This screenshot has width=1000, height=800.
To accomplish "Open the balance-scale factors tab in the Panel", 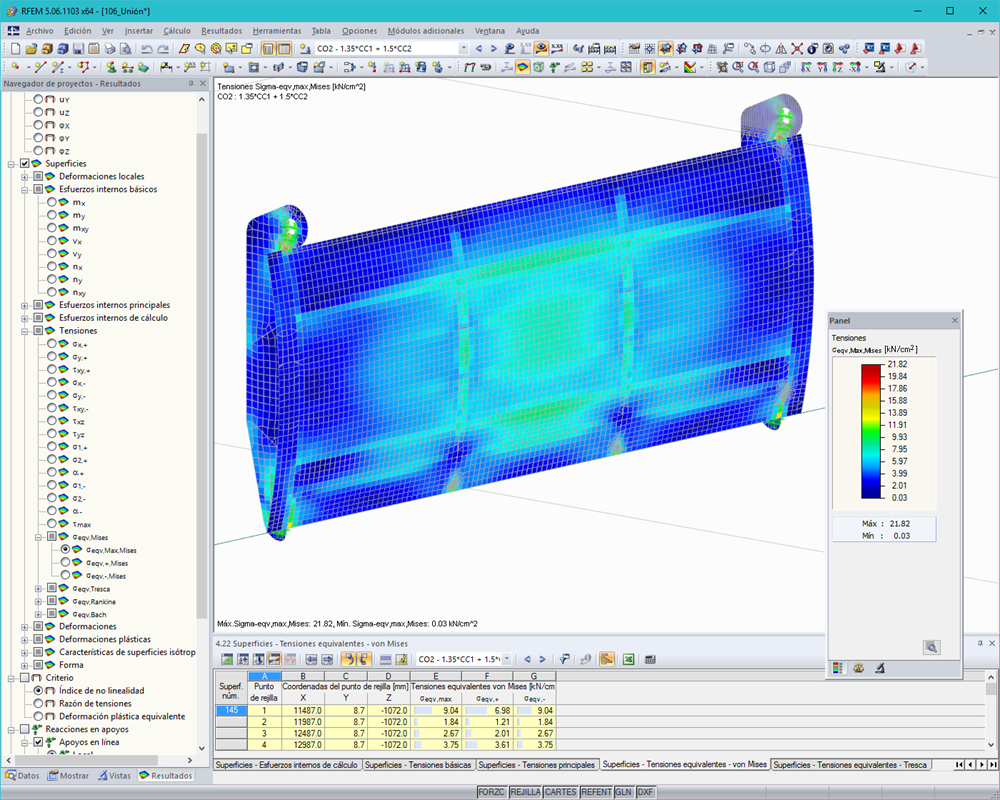I will (x=858, y=668).
